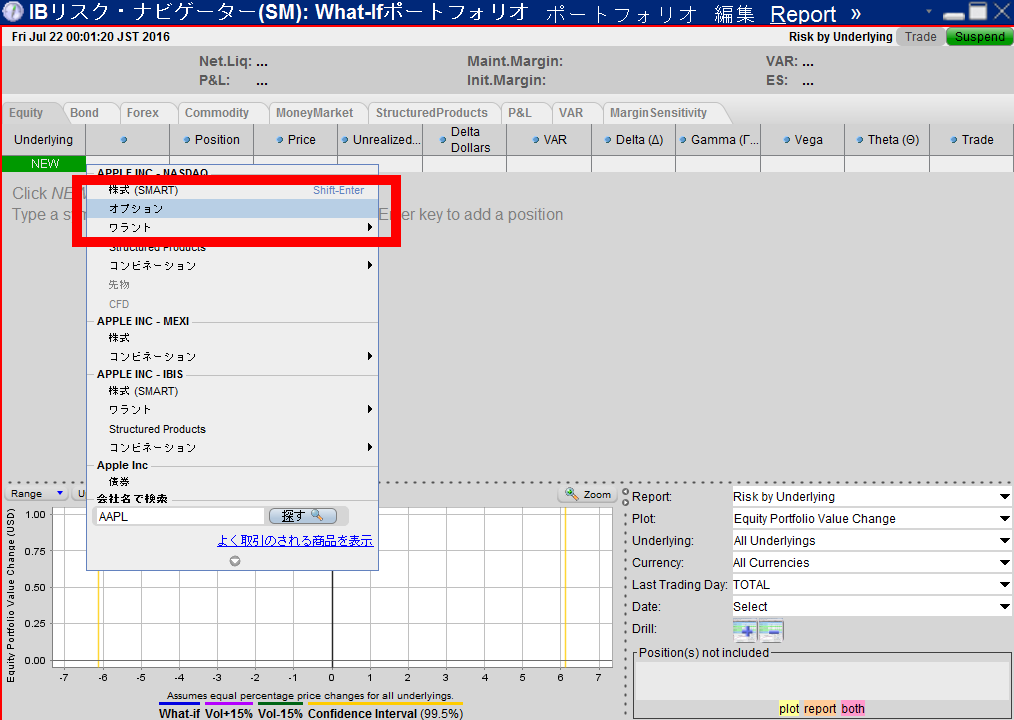Click the orange report legend chip
Viewport: 1014px width, 720px height.
(820, 708)
